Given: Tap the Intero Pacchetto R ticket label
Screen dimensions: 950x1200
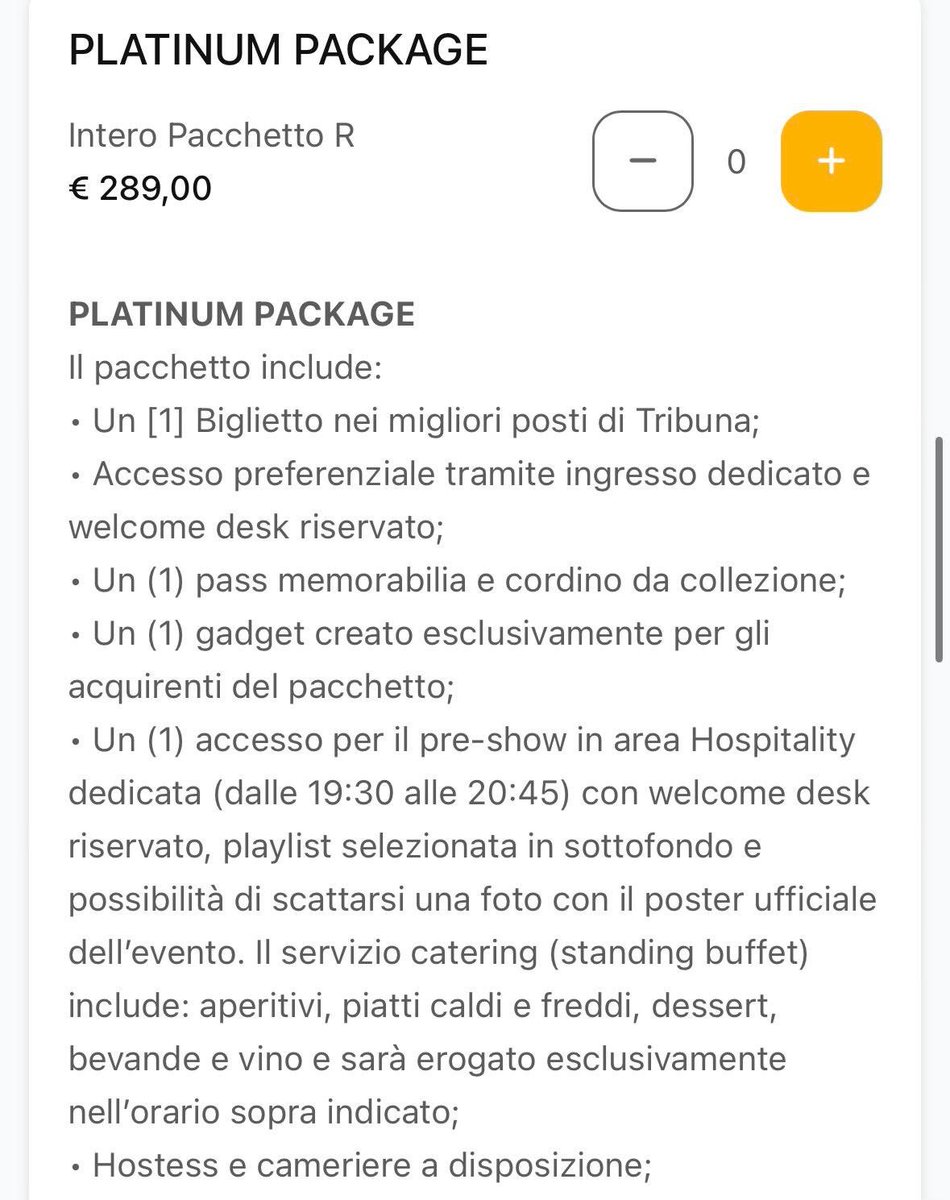Looking at the screenshot, I should click(x=211, y=135).
